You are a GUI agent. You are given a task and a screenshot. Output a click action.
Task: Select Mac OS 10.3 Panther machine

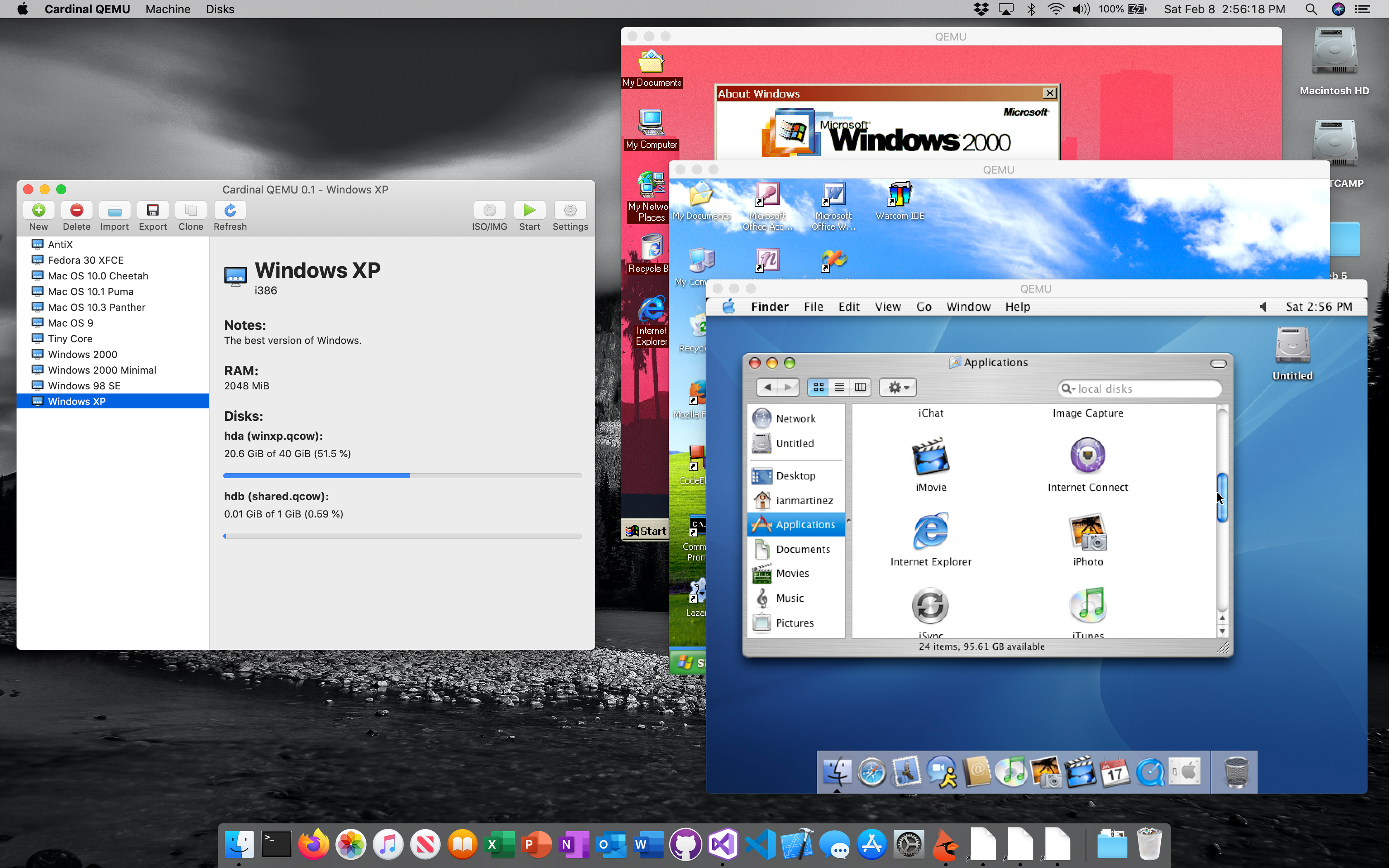click(113, 307)
